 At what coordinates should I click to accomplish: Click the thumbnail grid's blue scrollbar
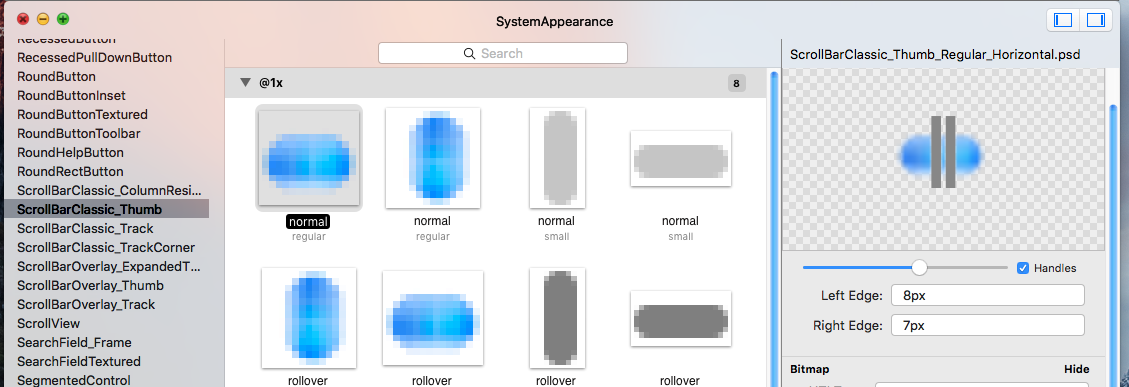click(x=774, y=229)
